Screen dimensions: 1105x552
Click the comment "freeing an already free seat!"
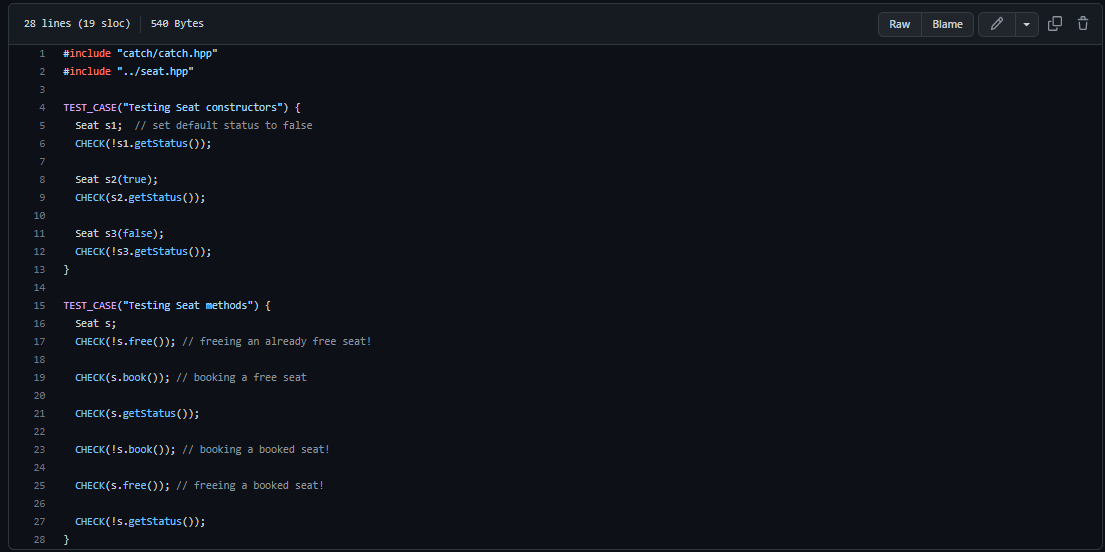coord(276,342)
